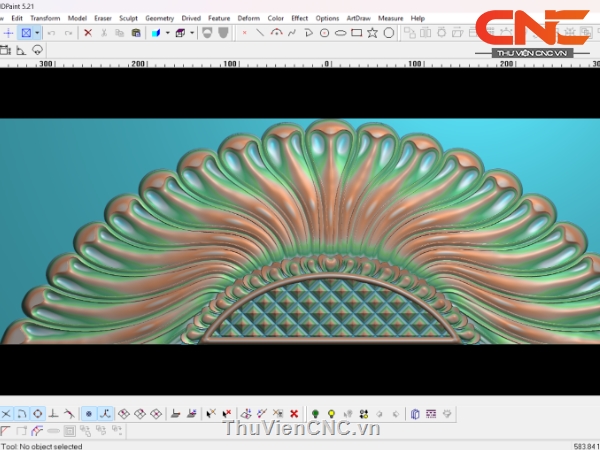600x450 pixels.
Task: Select the ellipse drawing tool
Action: pos(340,33)
